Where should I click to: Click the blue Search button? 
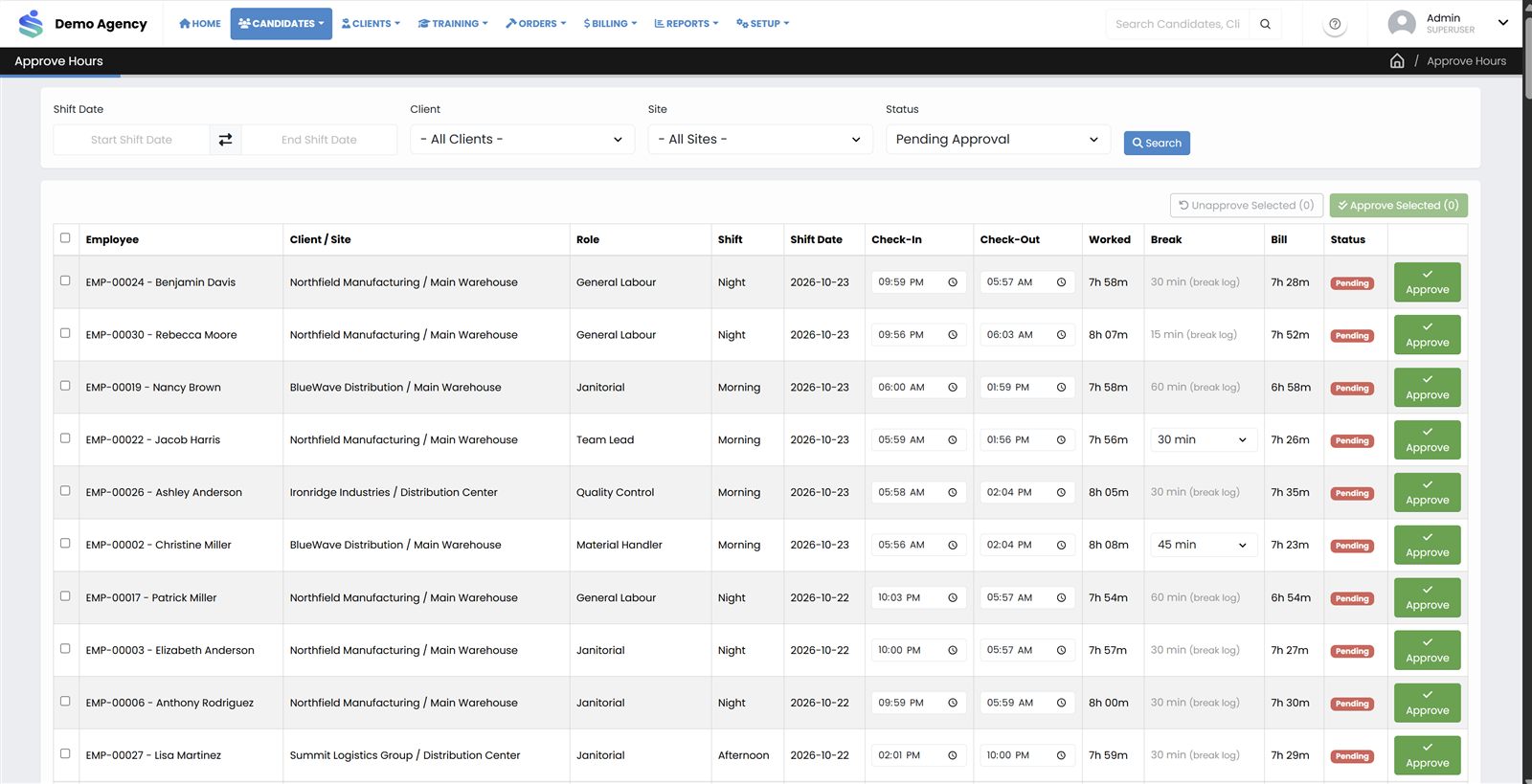(1157, 143)
